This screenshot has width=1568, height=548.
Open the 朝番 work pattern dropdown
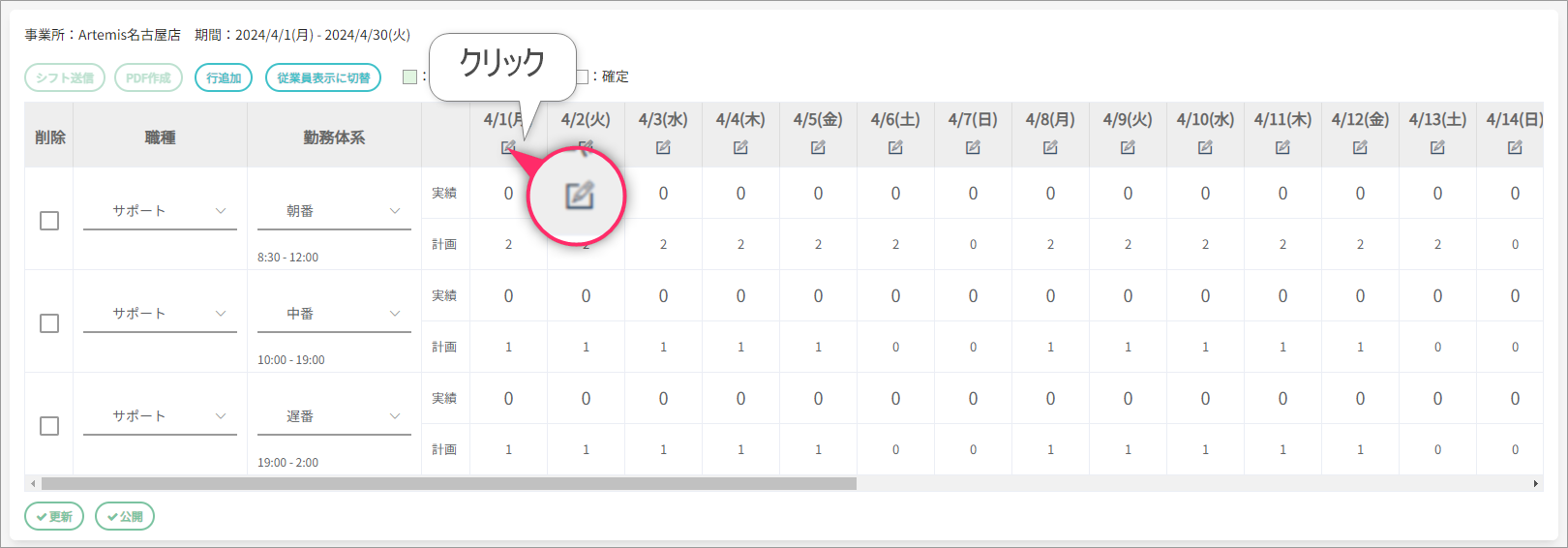click(334, 211)
